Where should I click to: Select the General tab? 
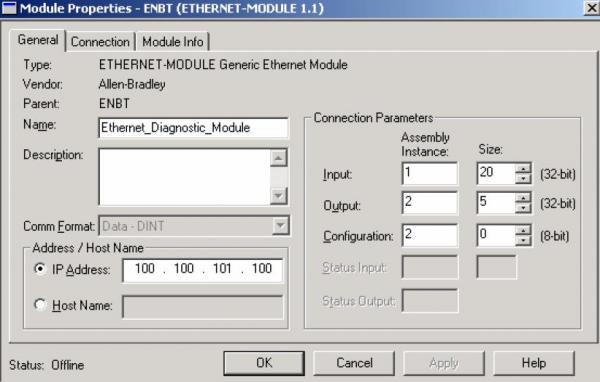coord(38,40)
